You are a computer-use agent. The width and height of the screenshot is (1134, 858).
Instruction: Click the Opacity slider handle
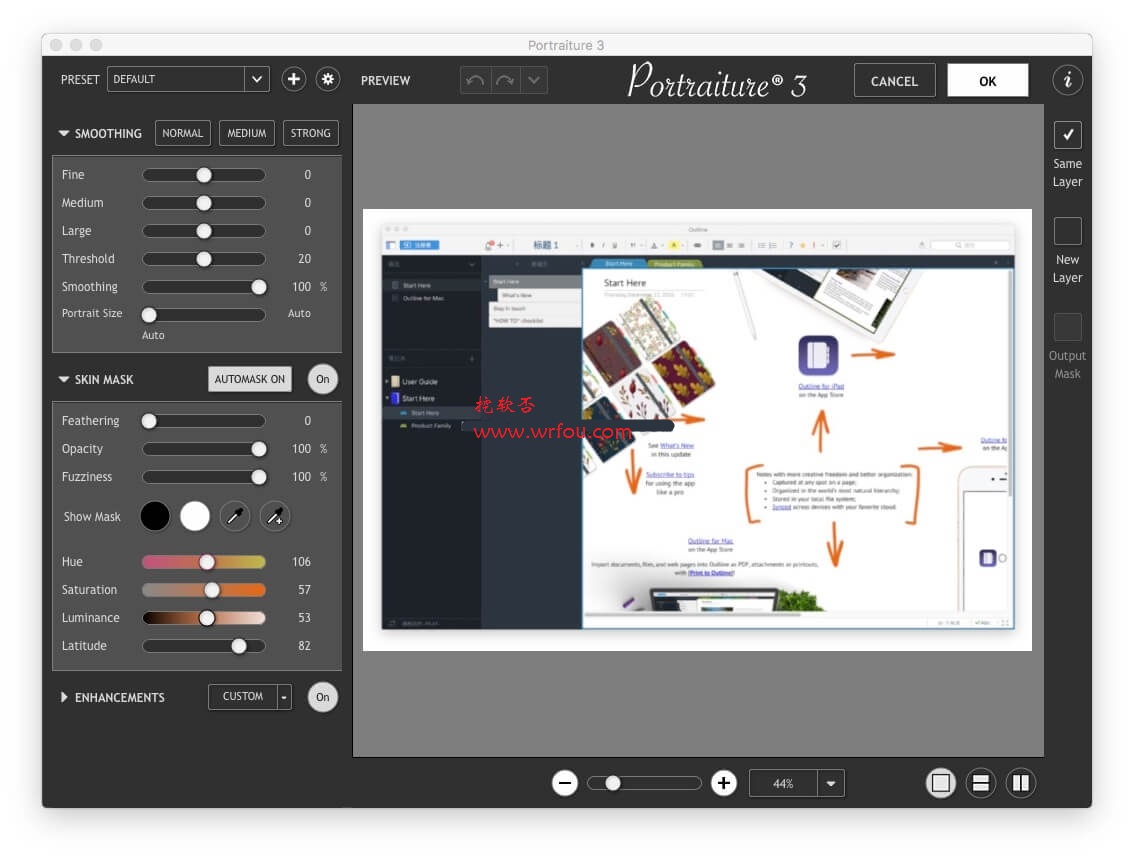click(x=259, y=449)
